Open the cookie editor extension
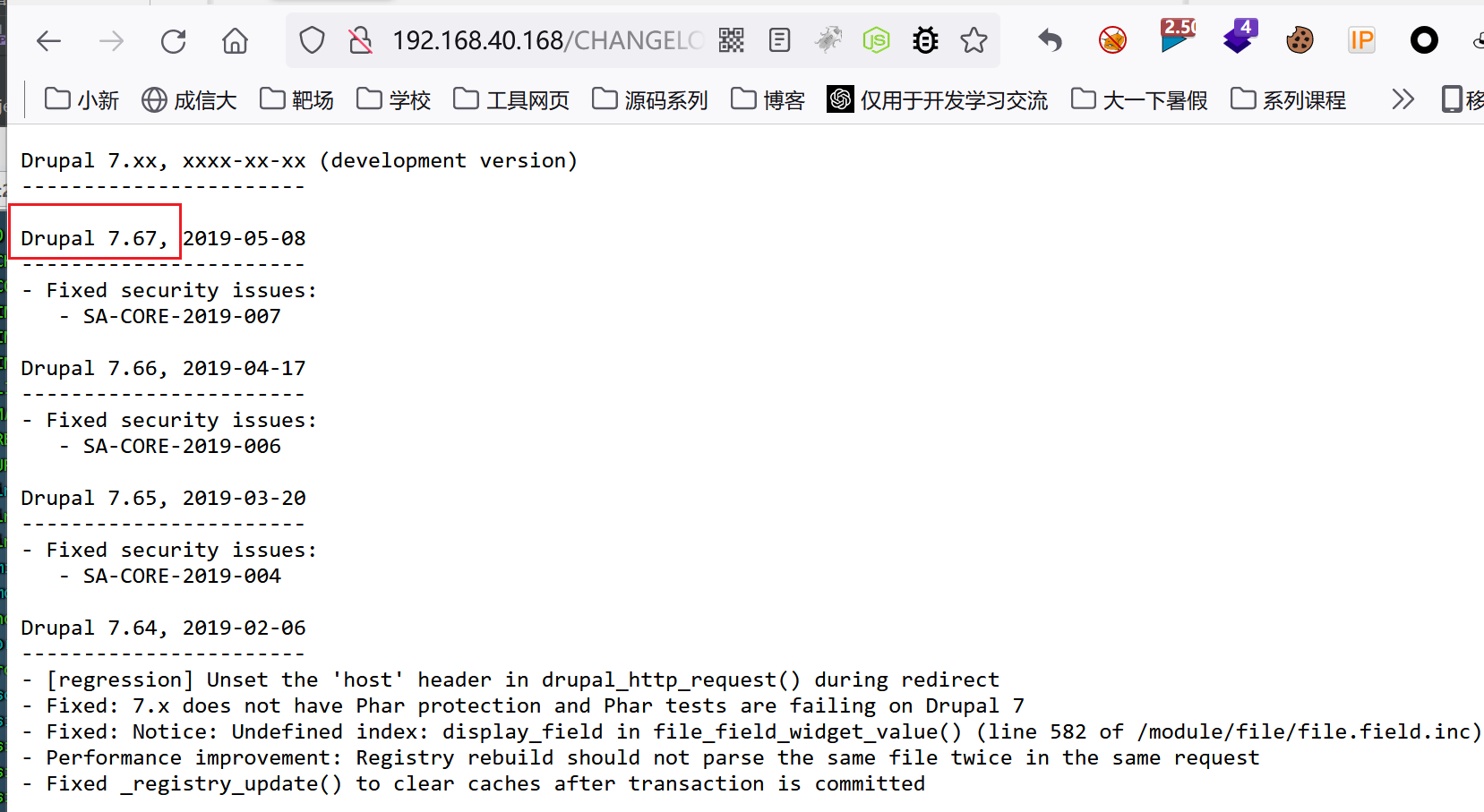 pyautogui.click(x=1300, y=40)
